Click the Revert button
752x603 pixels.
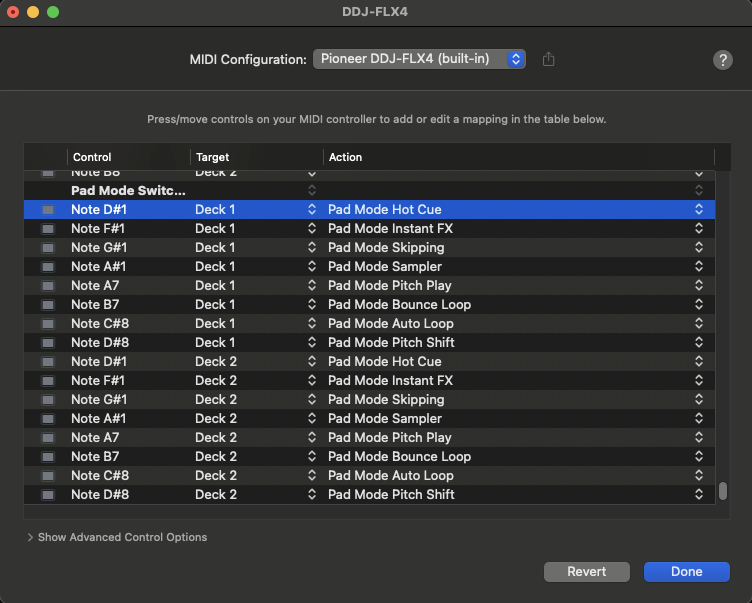[587, 572]
